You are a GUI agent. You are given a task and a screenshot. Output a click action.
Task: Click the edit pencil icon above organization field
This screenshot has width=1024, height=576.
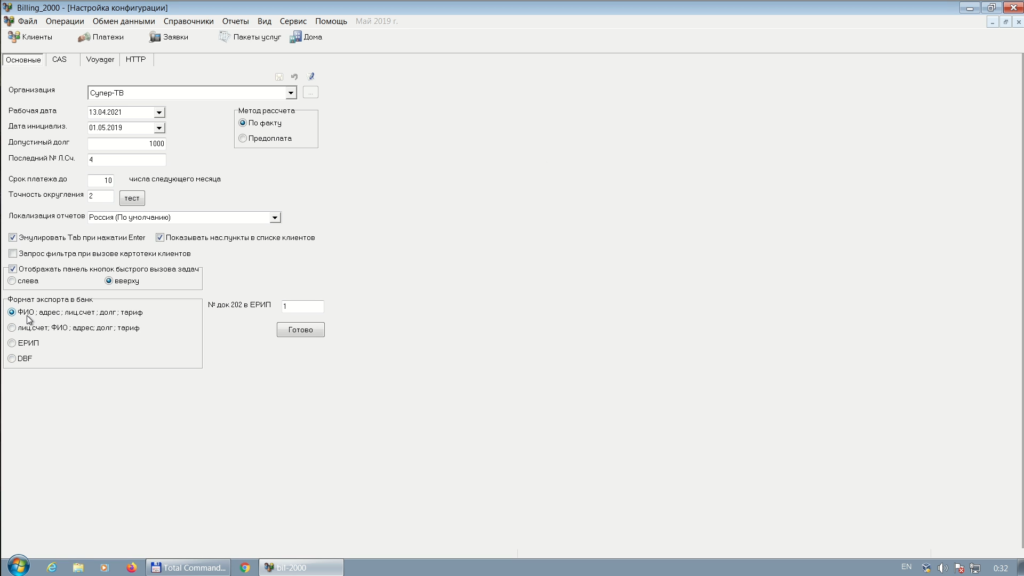coord(310,76)
